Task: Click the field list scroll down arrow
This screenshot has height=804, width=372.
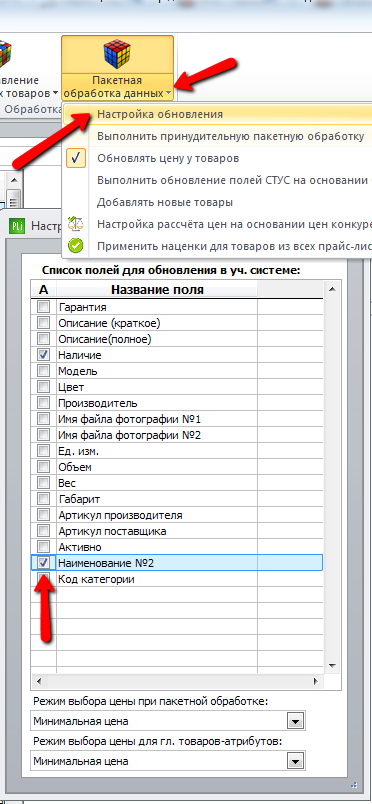Action: (332, 666)
